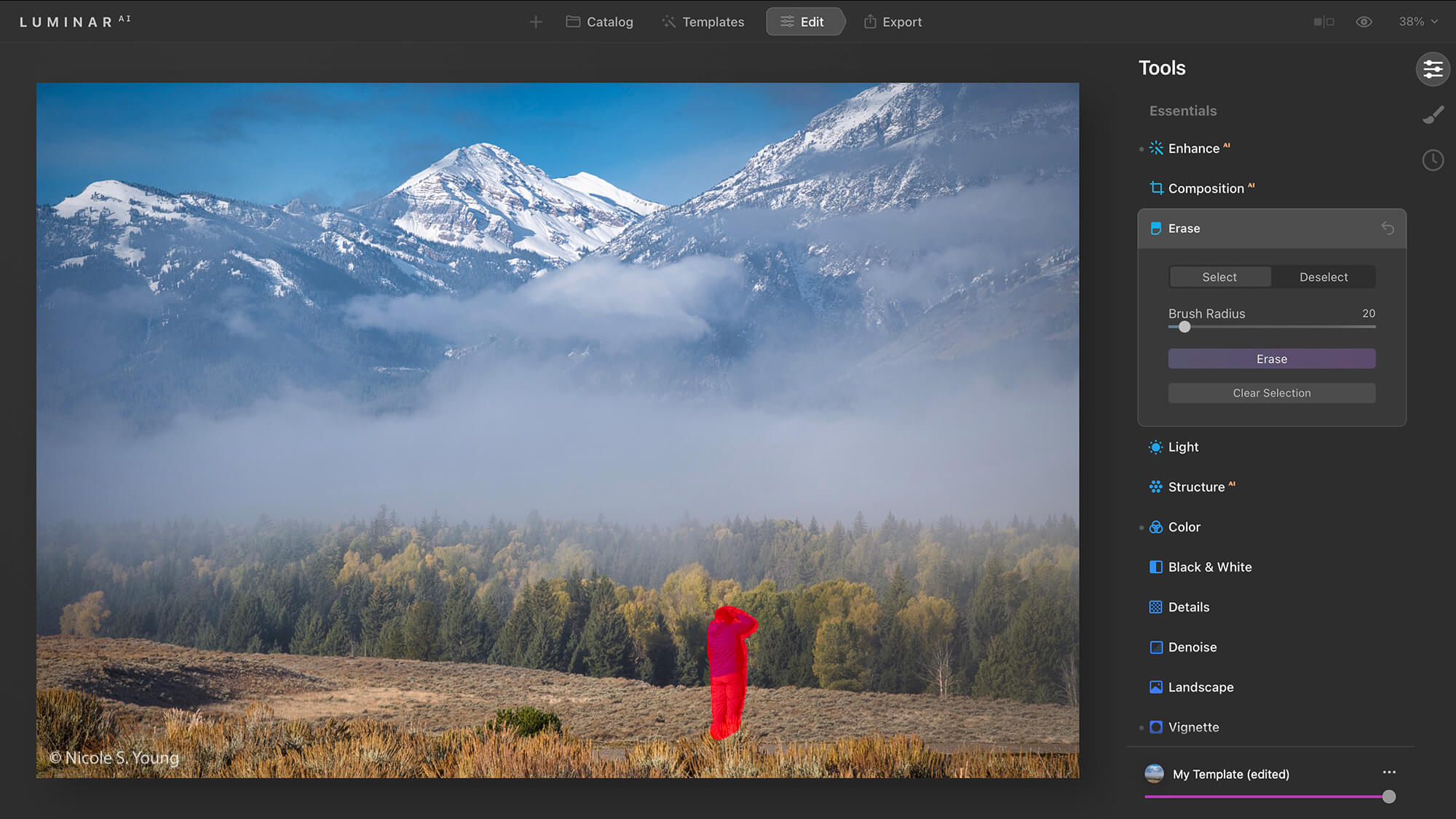Expand the Composition AI tool

tap(1206, 189)
